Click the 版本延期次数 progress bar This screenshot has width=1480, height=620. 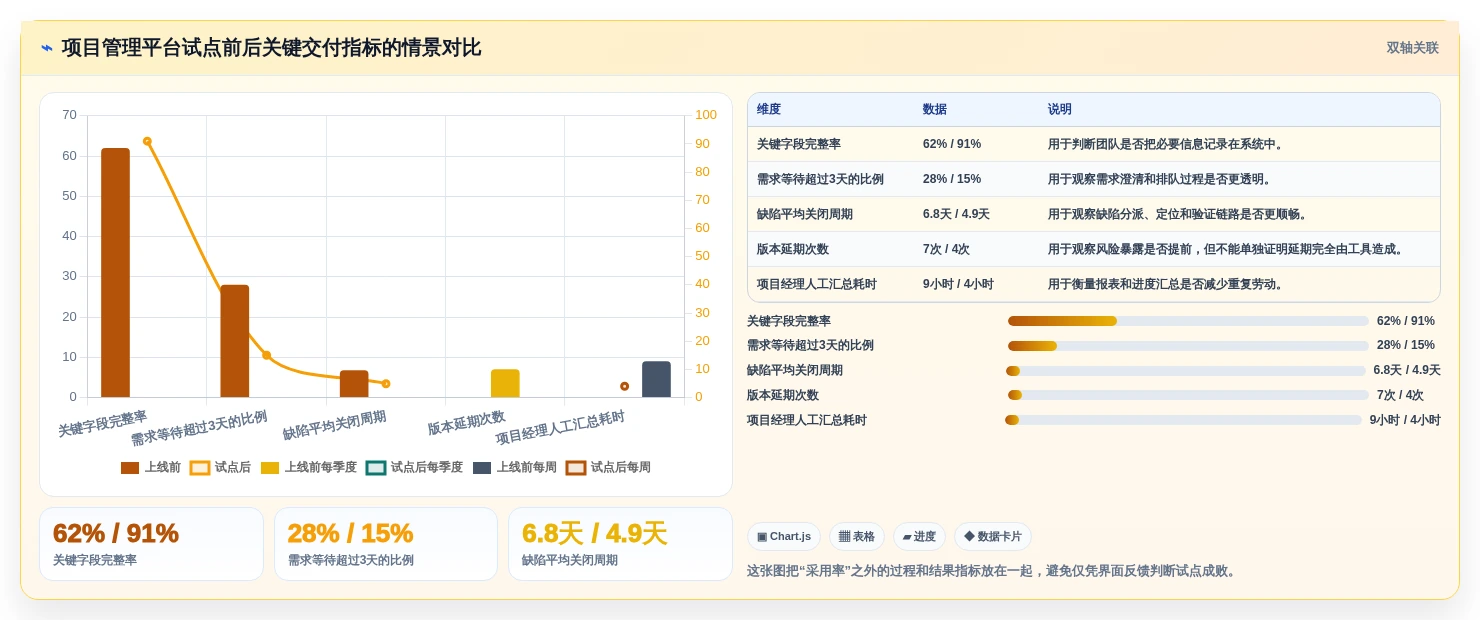pos(1188,396)
